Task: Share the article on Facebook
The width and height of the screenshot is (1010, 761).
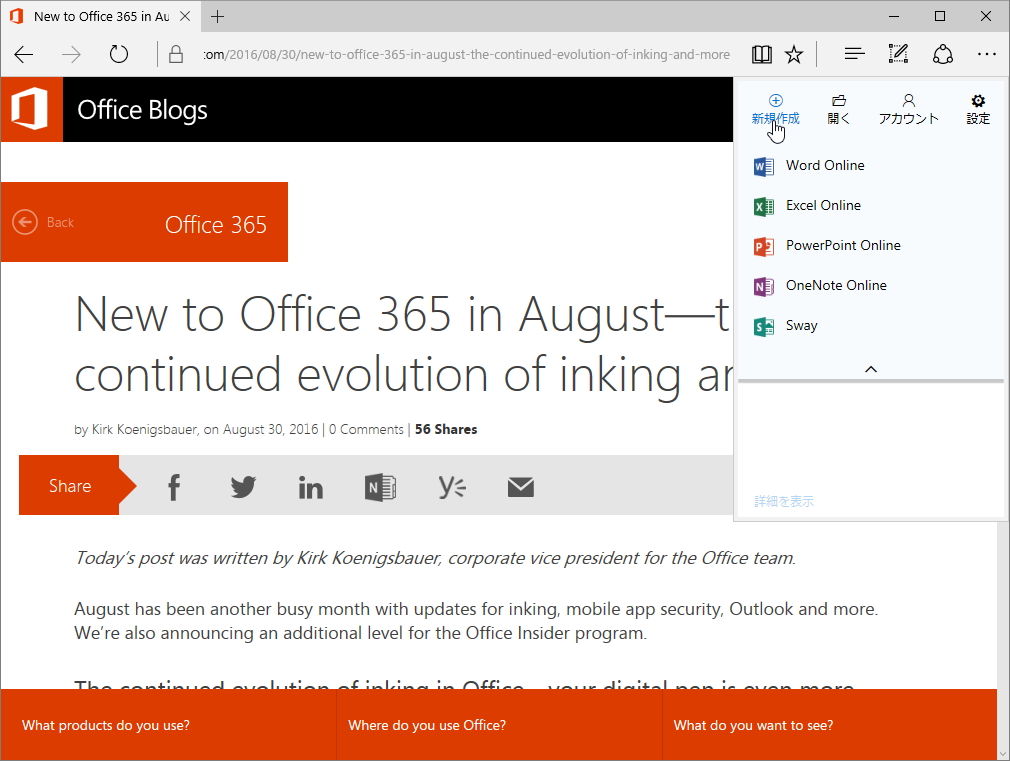Action: pos(173,487)
